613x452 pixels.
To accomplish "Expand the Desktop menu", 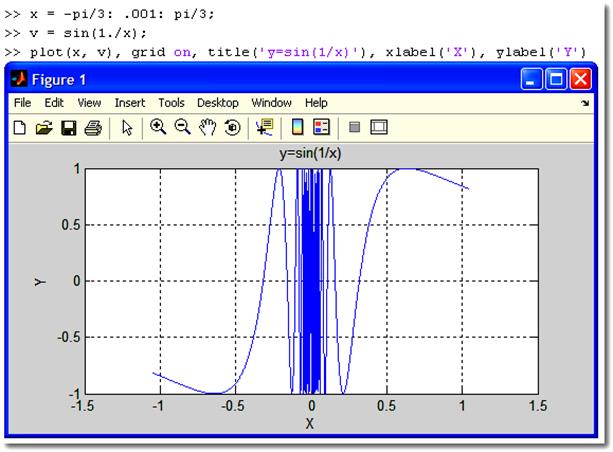I will tap(217, 103).
